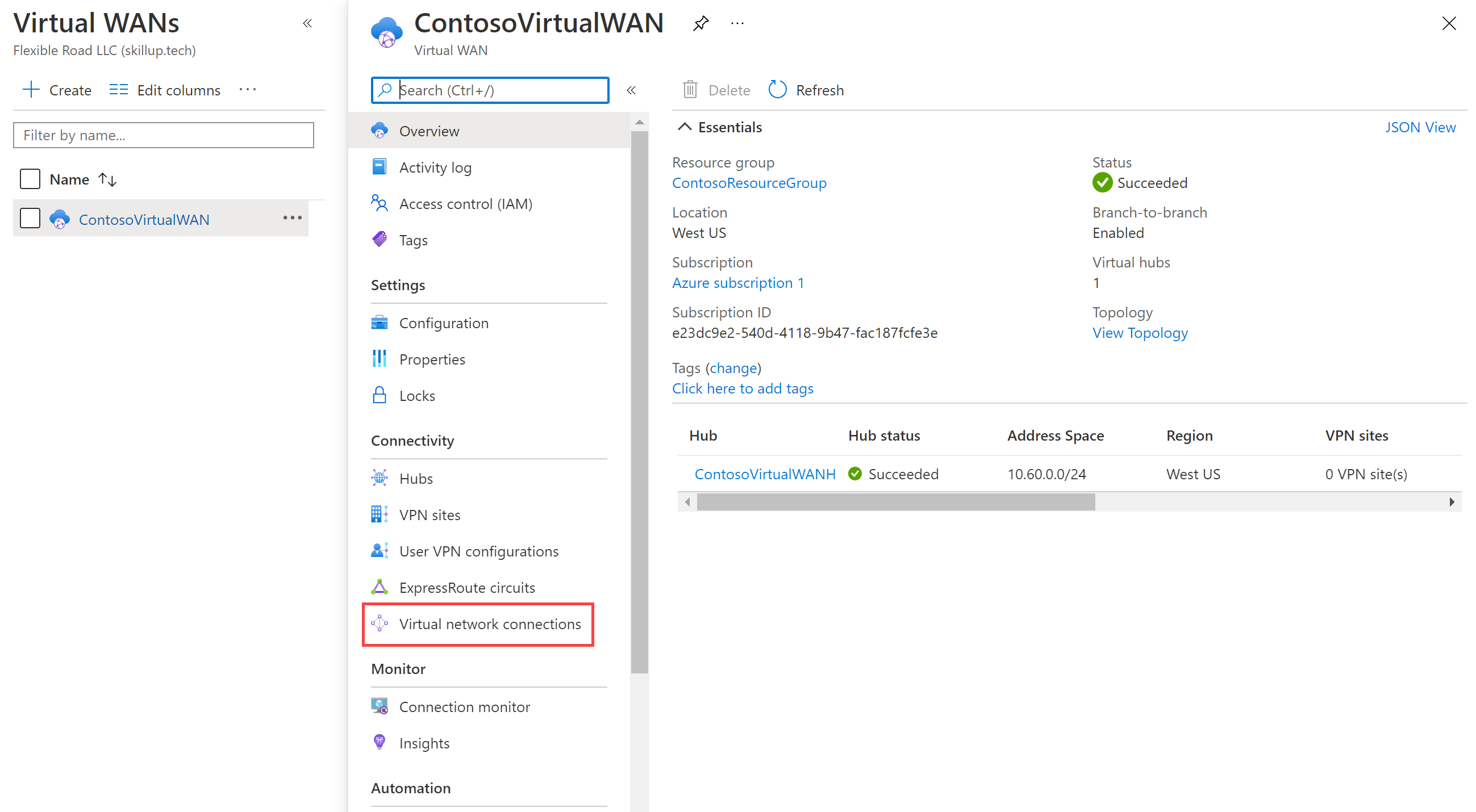
Task: Select the Overview menu item
Action: [x=428, y=130]
